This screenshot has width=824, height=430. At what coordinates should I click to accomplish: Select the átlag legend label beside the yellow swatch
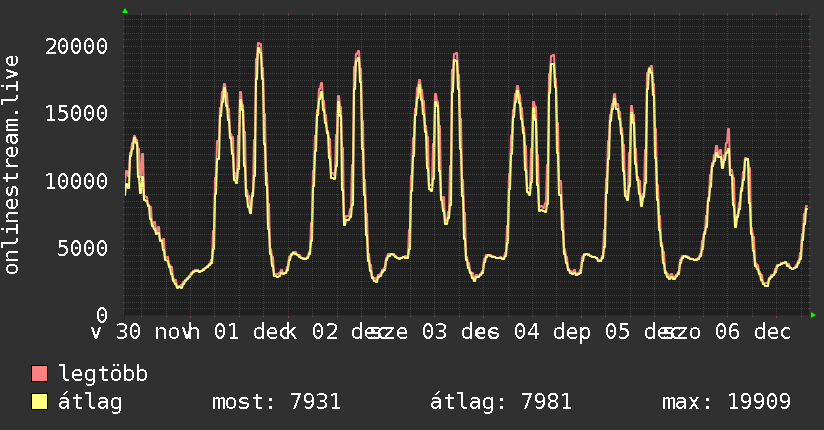pyautogui.click(x=90, y=402)
